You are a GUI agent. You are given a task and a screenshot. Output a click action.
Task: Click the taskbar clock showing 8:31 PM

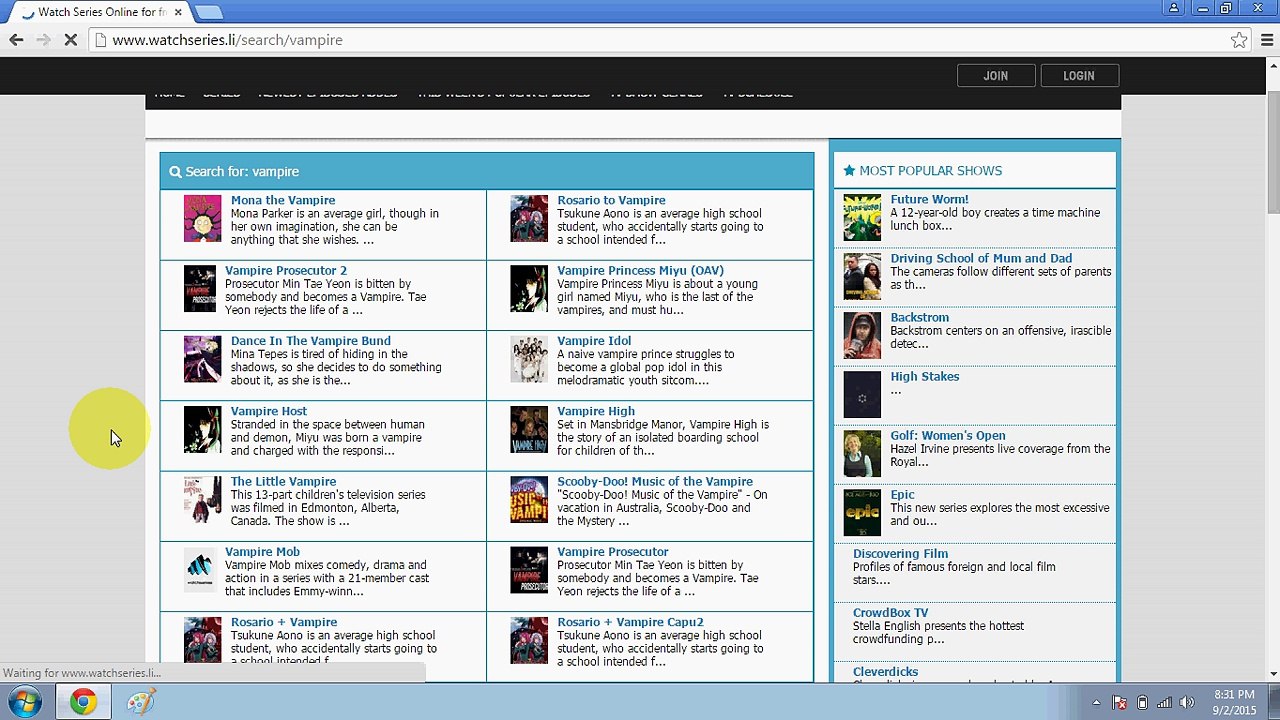coord(1234,702)
